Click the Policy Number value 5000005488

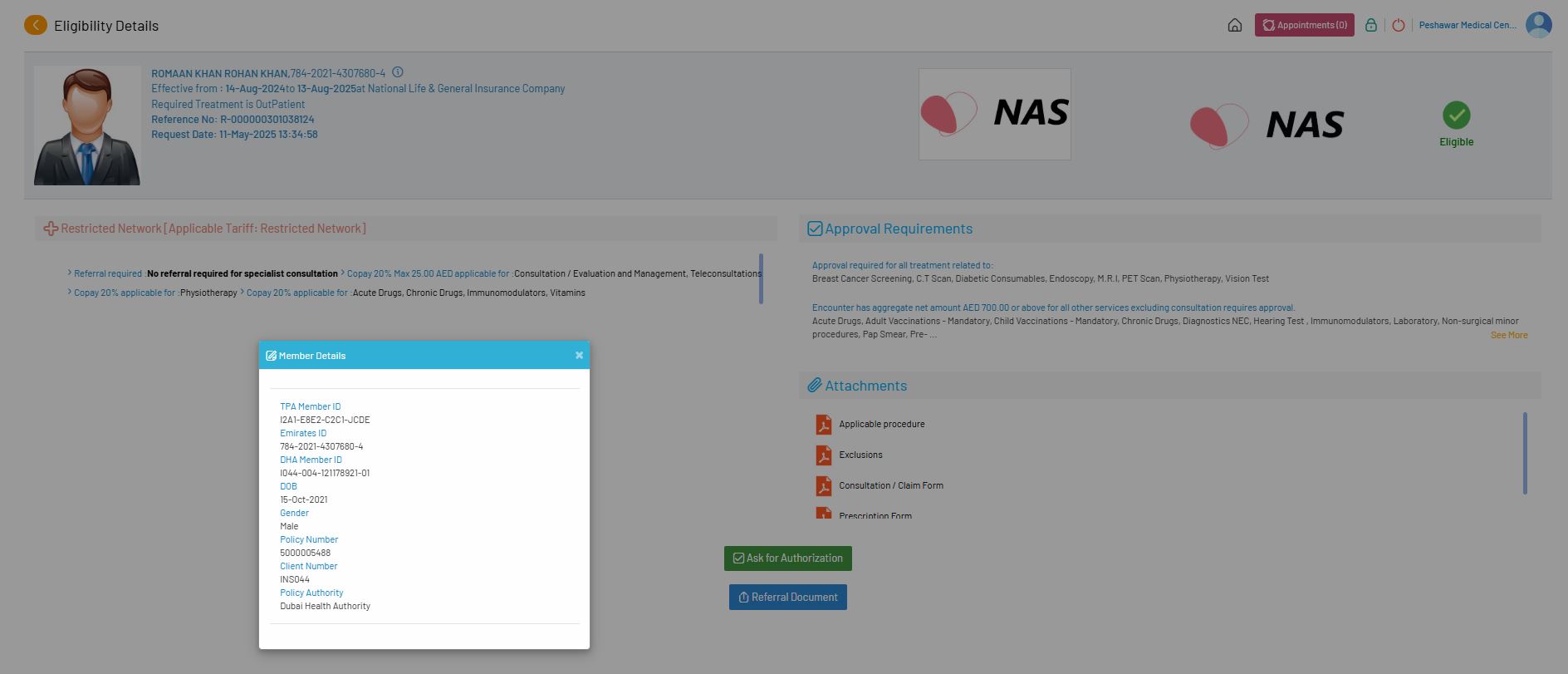(305, 553)
